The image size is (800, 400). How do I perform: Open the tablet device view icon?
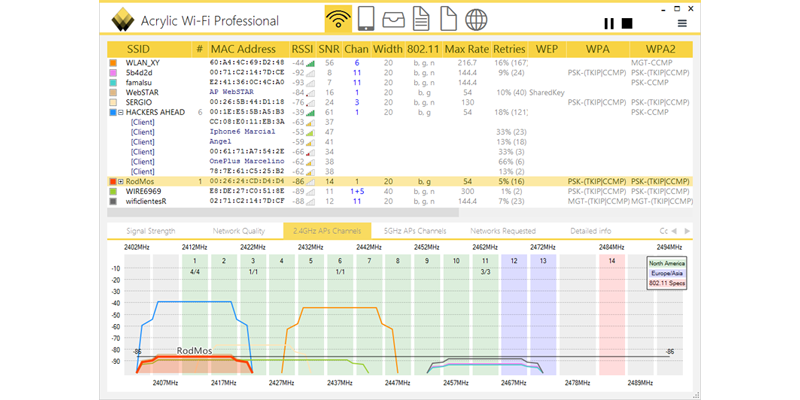click(366, 20)
